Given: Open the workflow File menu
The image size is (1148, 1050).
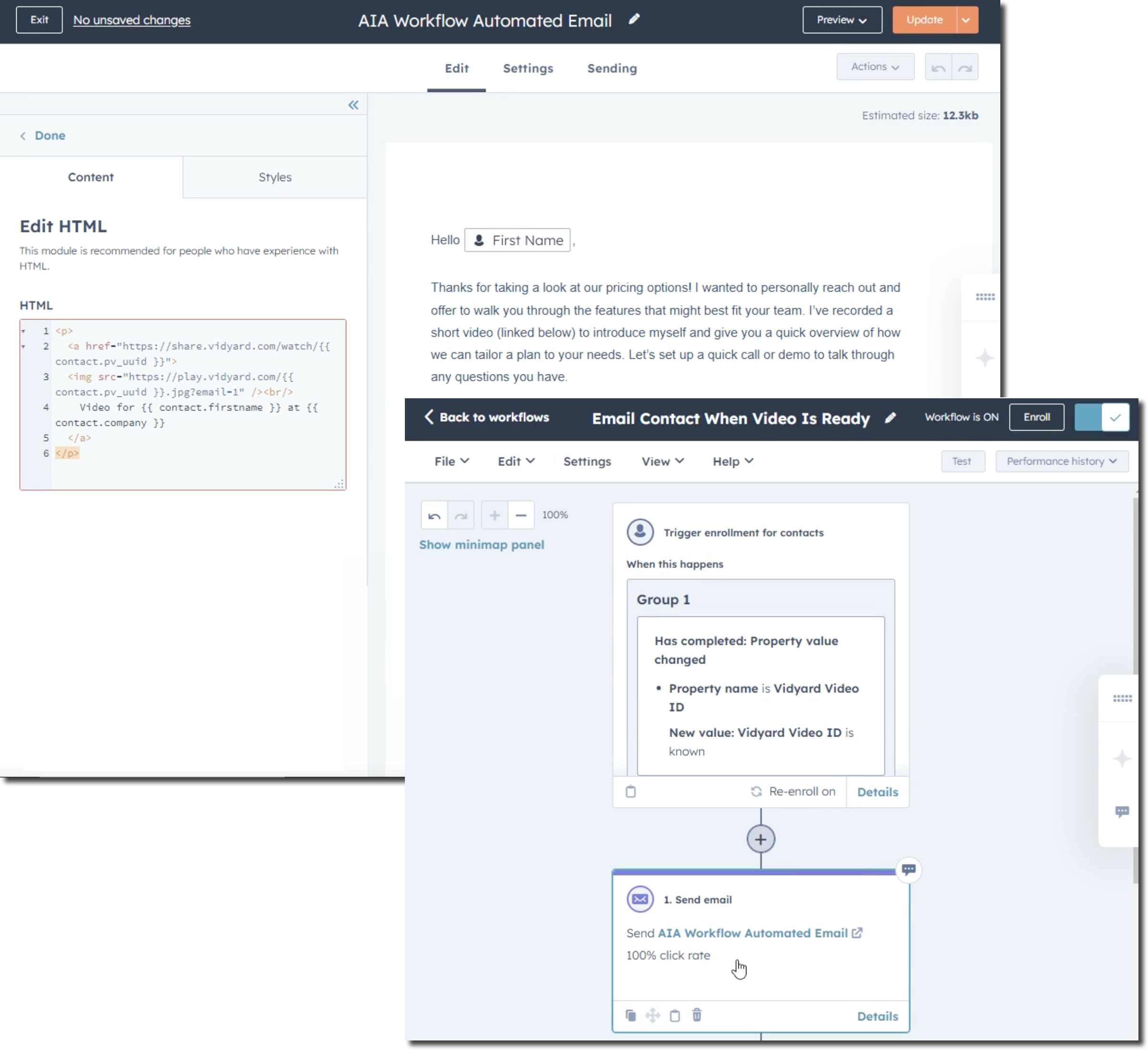Looking at the screenshot, I should pyautogui.click(x=452, y=461).
